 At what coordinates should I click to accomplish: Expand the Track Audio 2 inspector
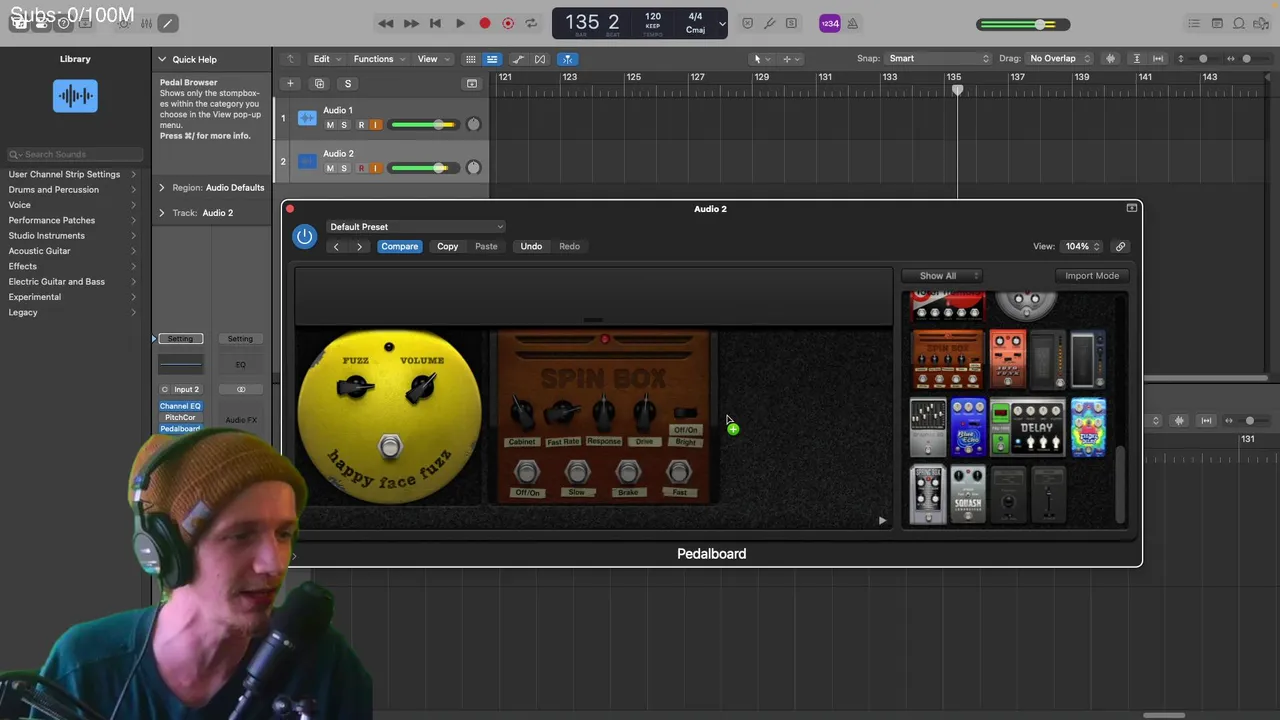162,212
